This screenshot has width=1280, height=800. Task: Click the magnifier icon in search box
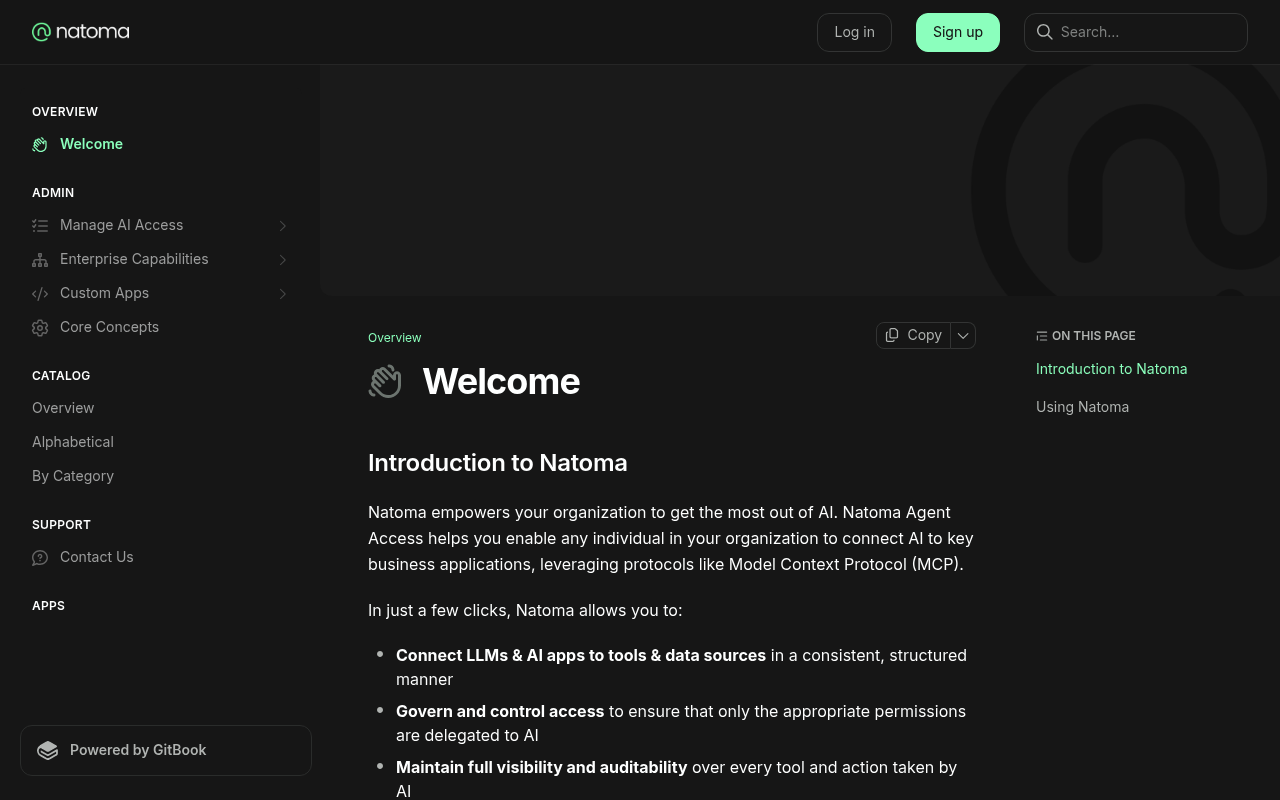(x=1045, y=32)
